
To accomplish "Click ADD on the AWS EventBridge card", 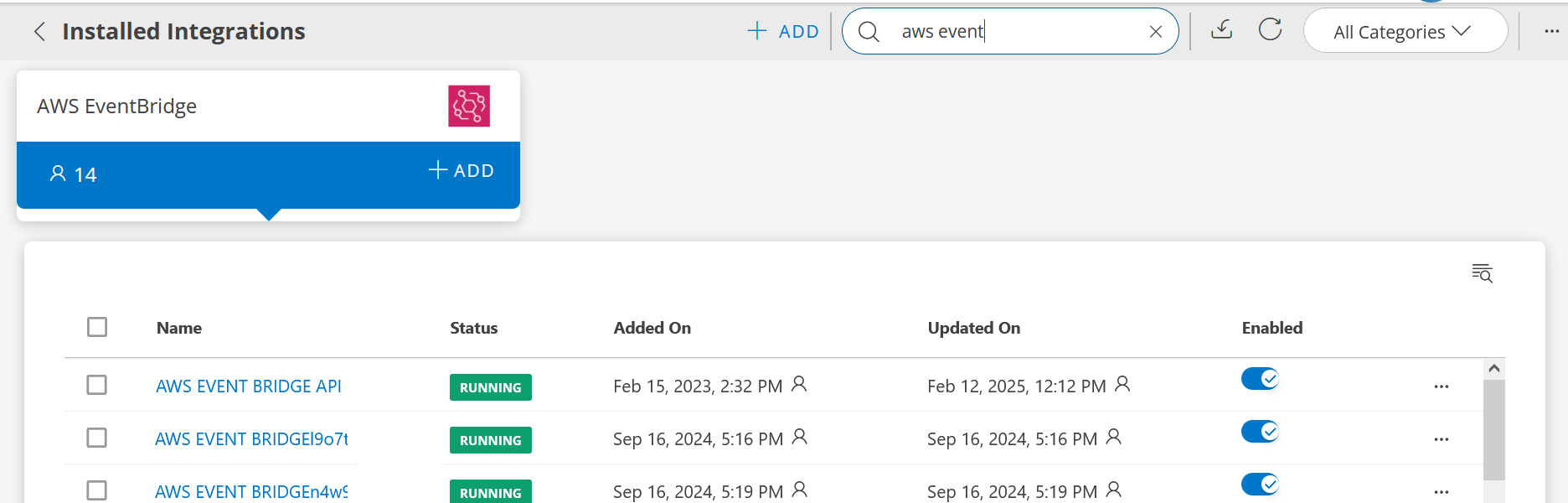I will (462, 171).
